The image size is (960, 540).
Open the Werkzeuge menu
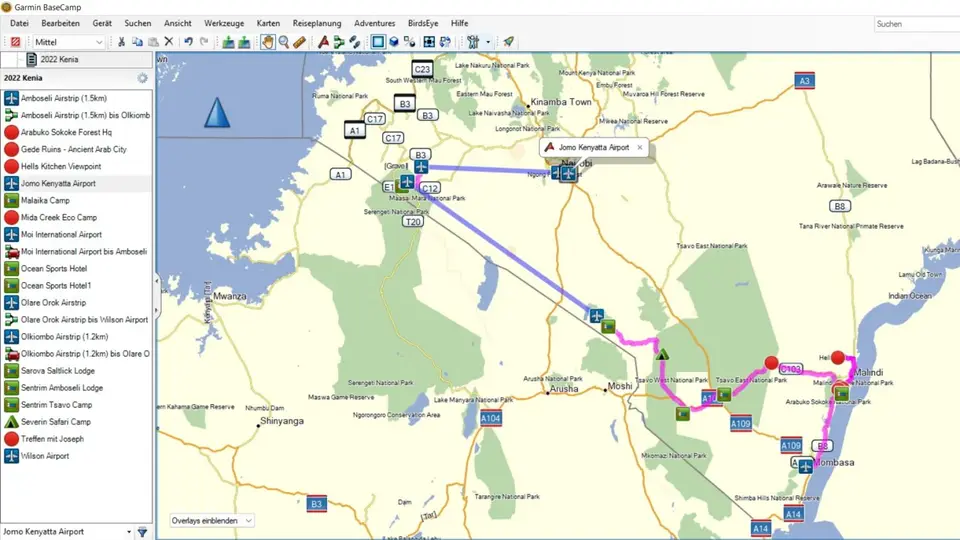(x=224, y=23)
